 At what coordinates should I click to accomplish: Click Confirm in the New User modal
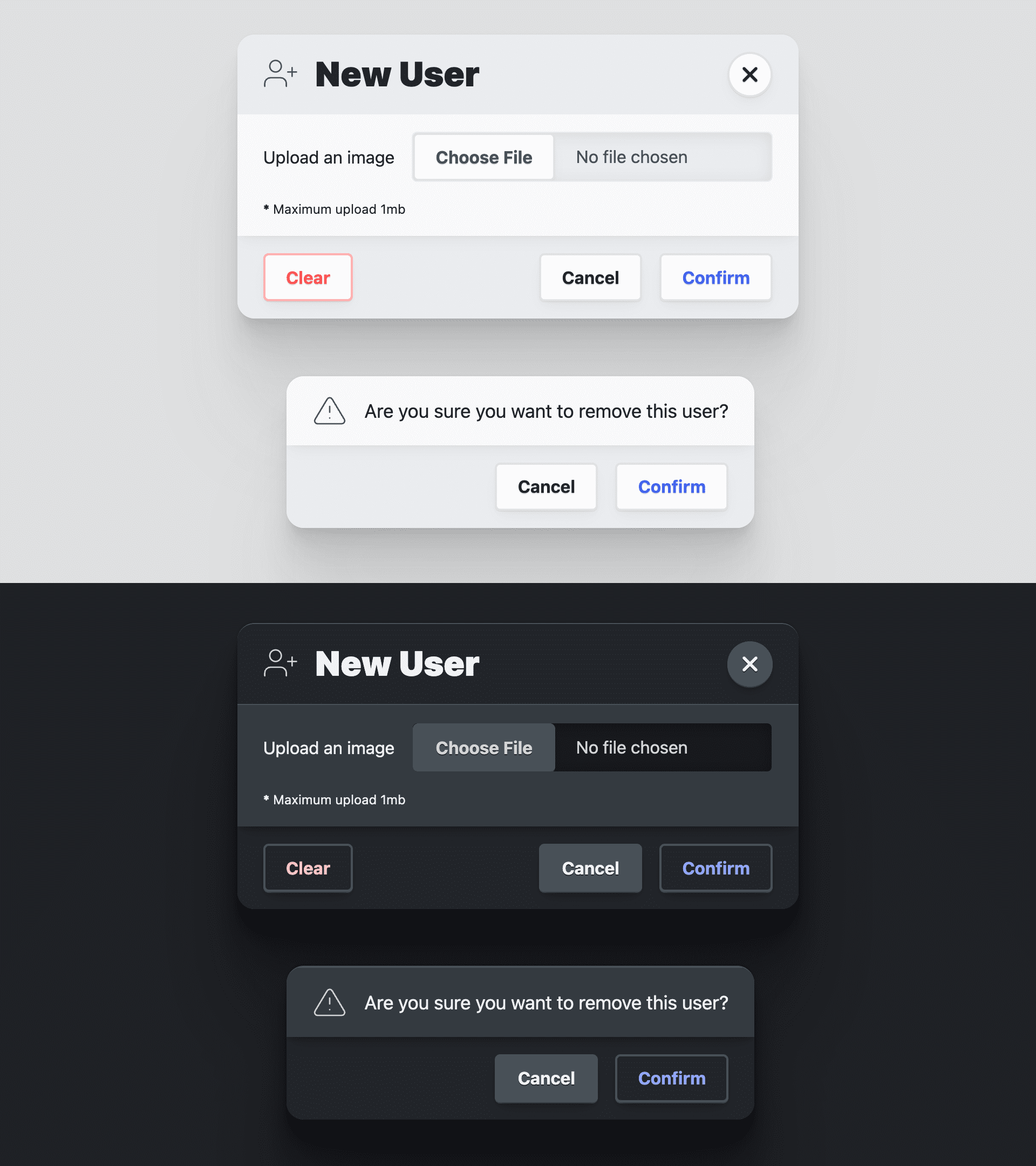716,277
